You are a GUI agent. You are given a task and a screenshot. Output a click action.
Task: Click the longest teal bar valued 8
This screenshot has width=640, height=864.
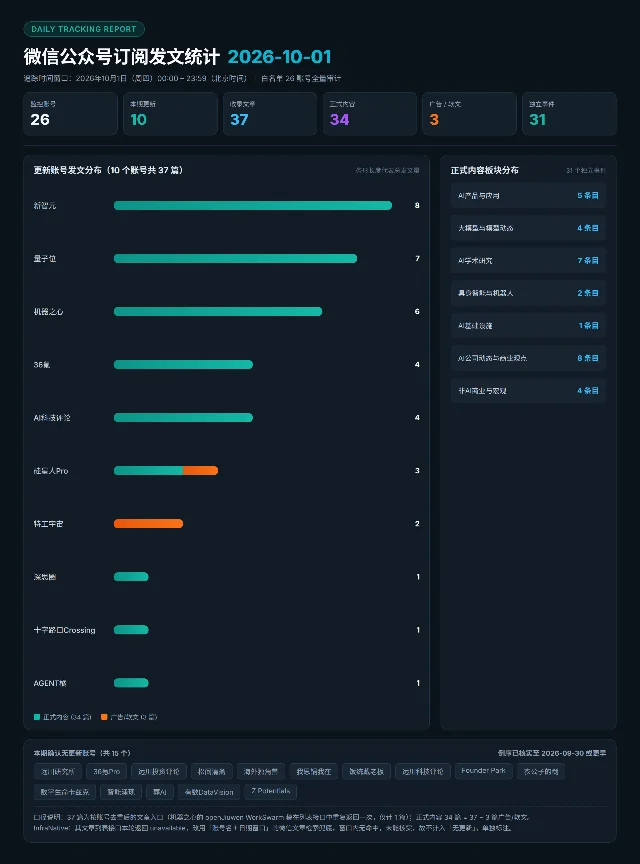tap(253, 206)
